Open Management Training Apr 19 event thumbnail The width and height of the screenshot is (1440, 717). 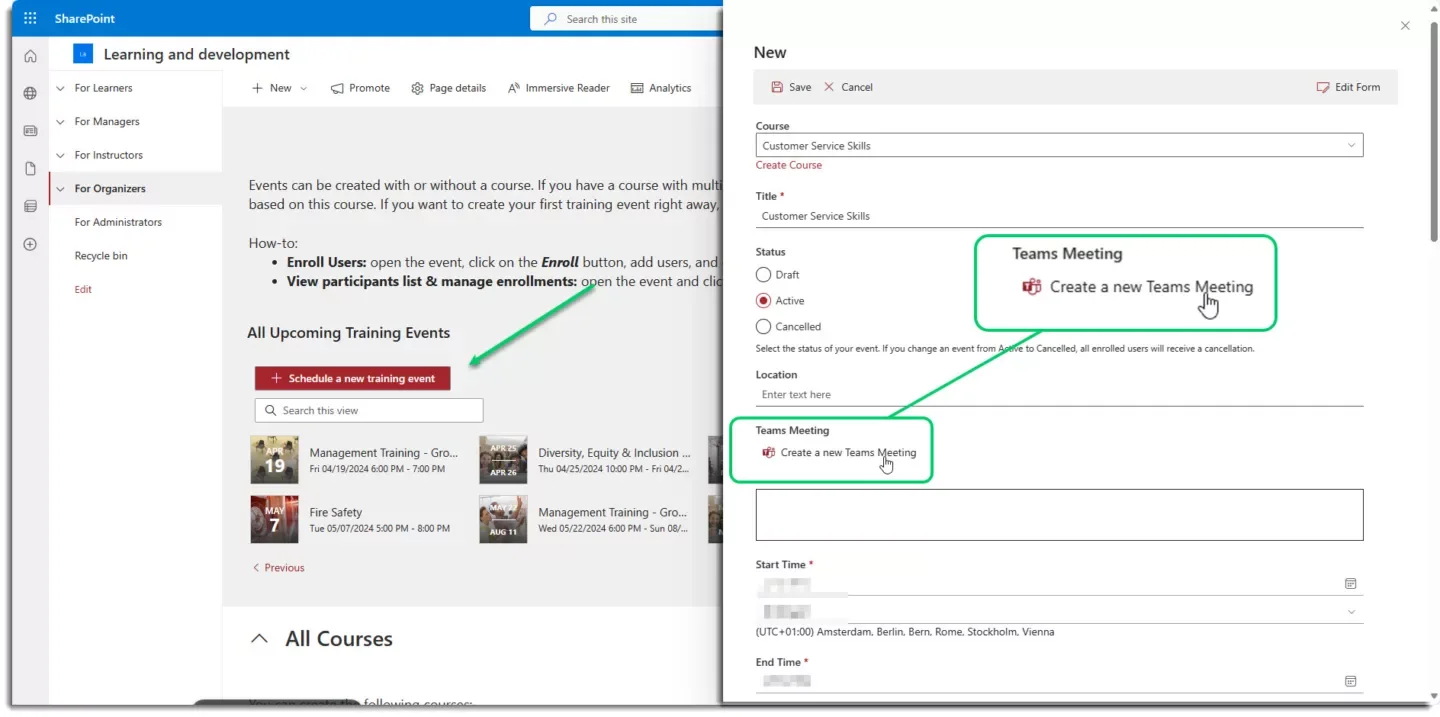click(x=274, y=460)
